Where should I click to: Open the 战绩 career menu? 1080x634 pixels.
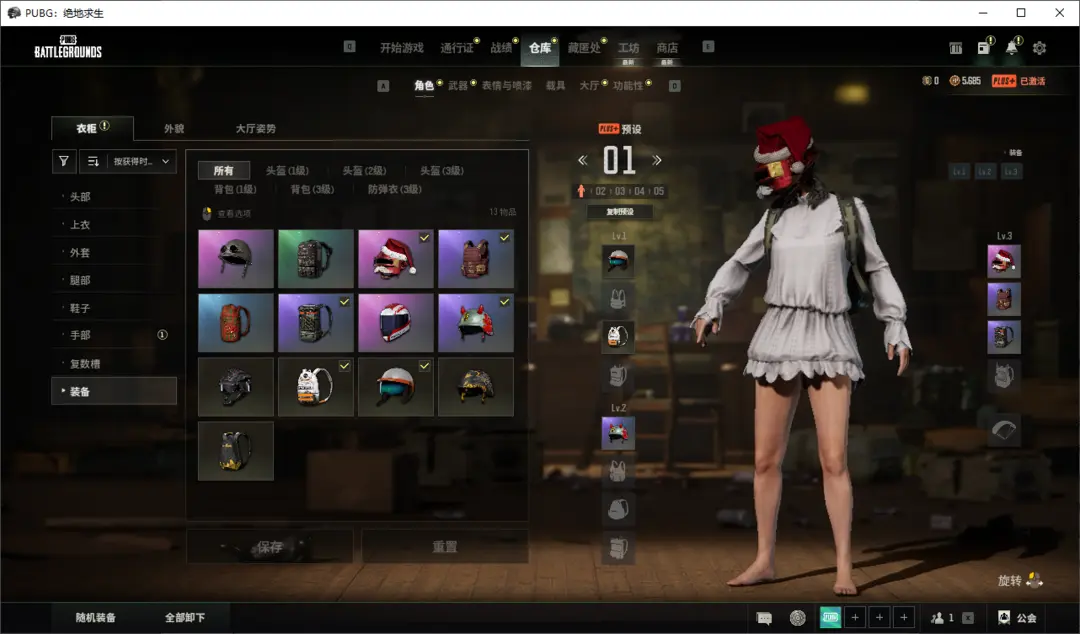click(x=501, y=48)
